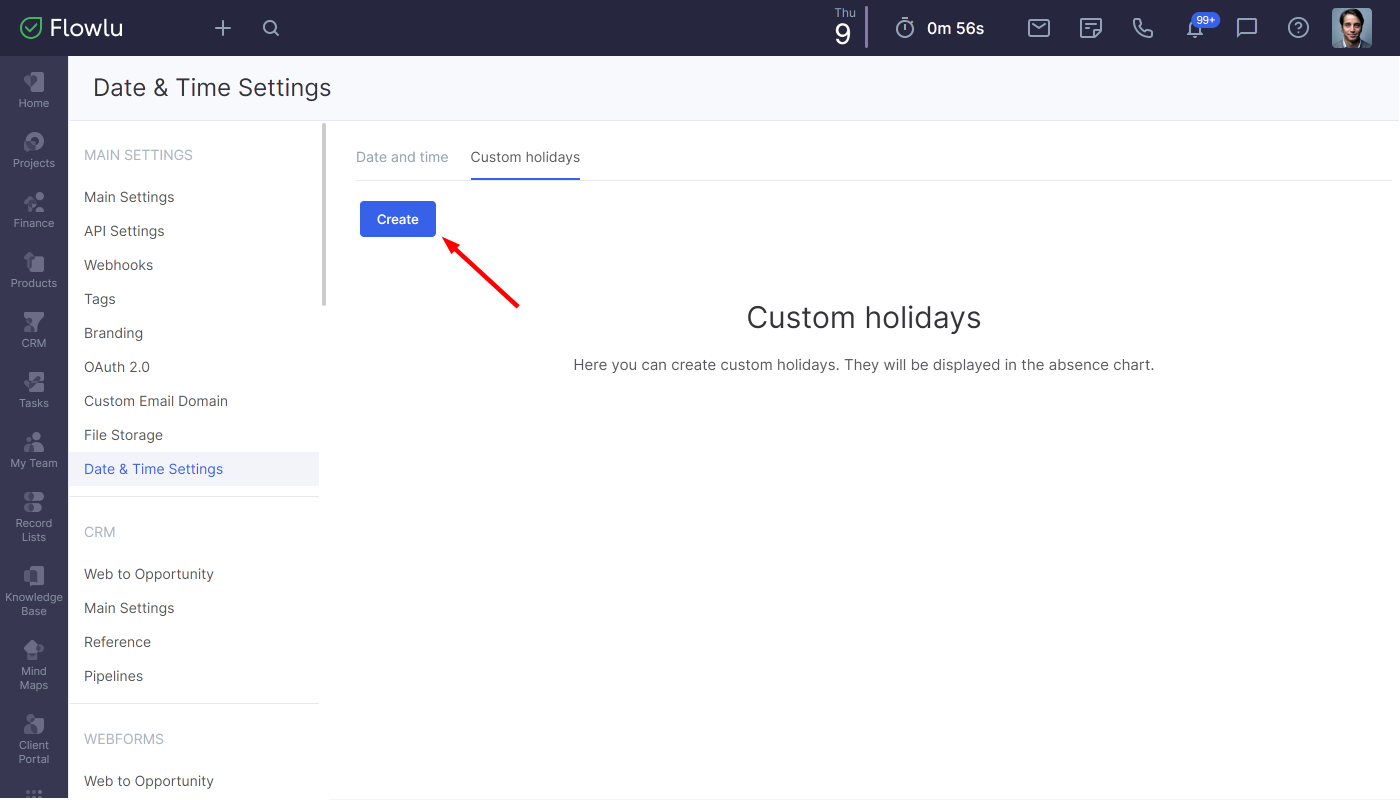Screen dimensions: 1400x800
Task: Switch to the Date and time tab
Action: [402, 157]
